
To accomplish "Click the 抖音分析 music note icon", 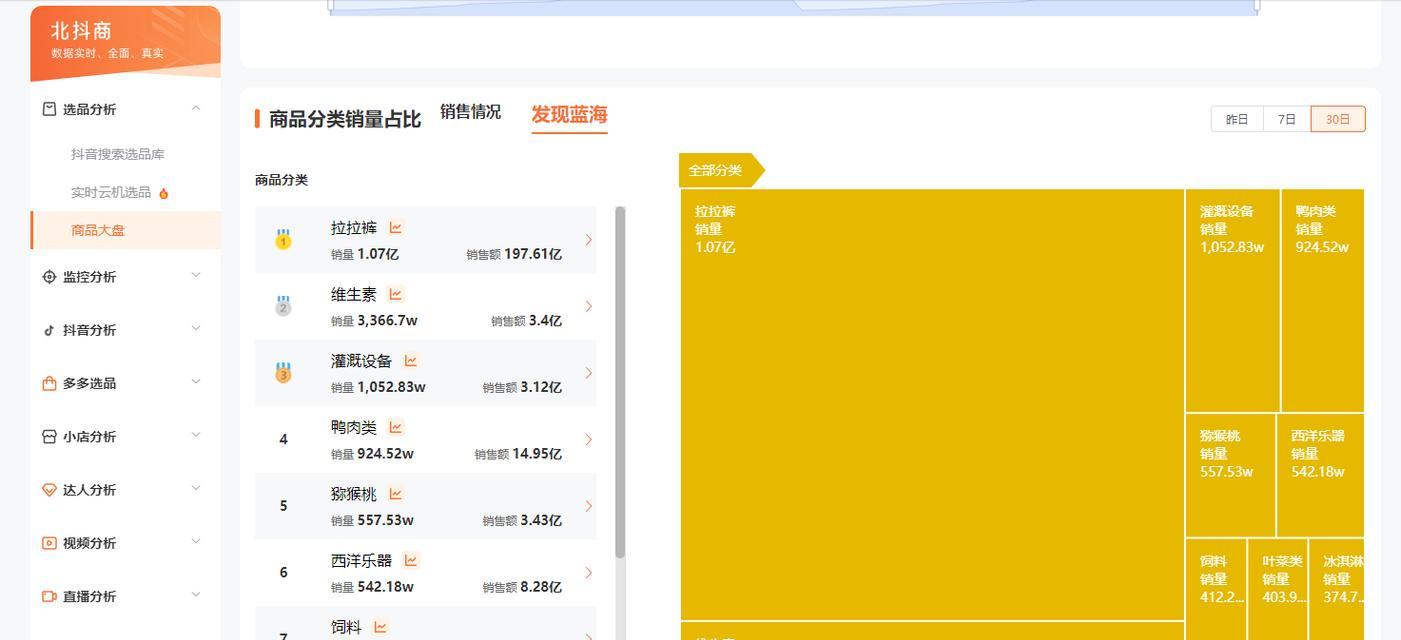I will point(49,330).
